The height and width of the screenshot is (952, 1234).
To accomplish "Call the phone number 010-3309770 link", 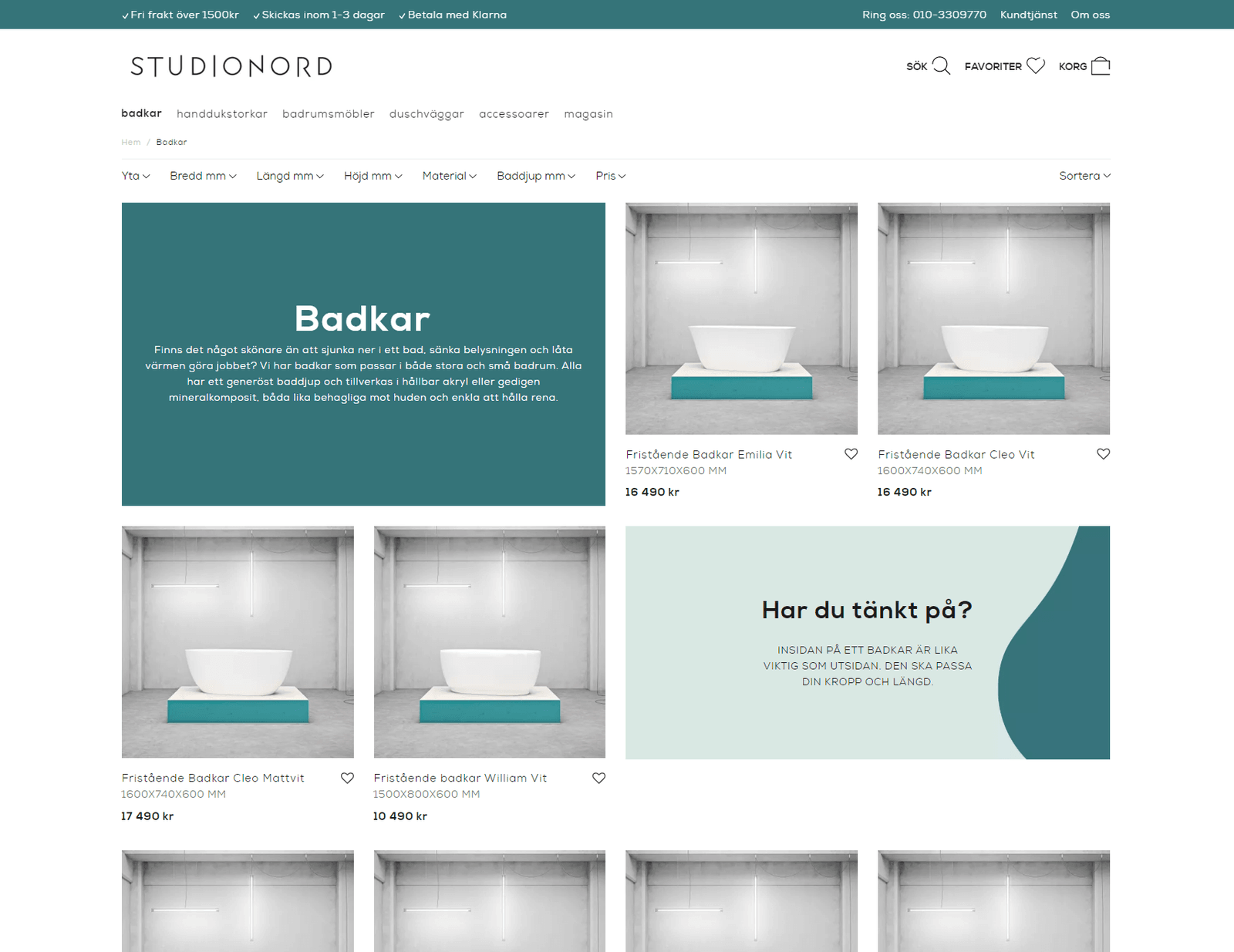I will point(924,15).
